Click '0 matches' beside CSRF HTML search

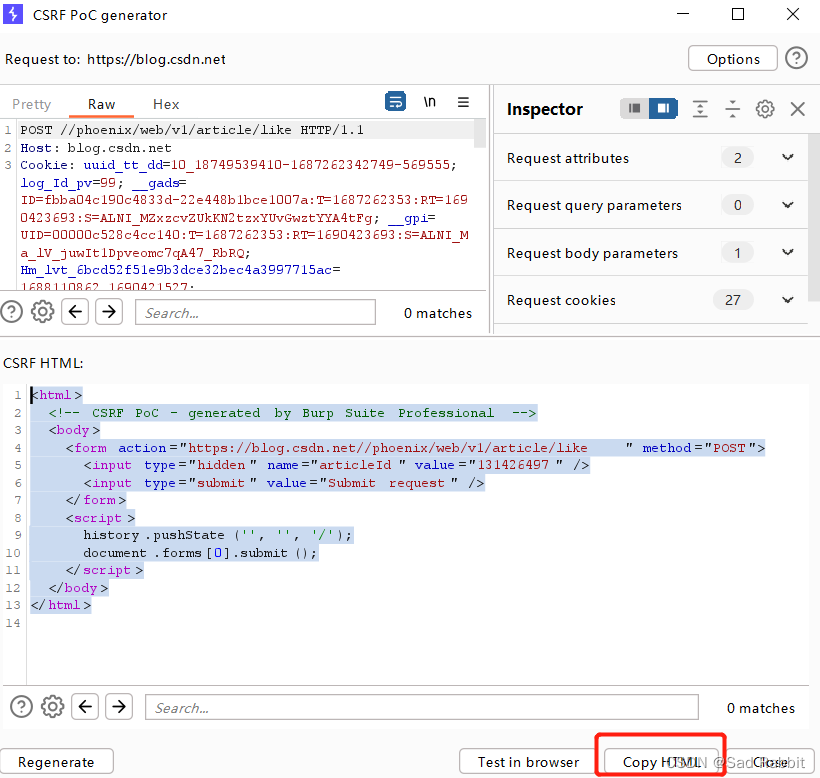coord(761,708)
